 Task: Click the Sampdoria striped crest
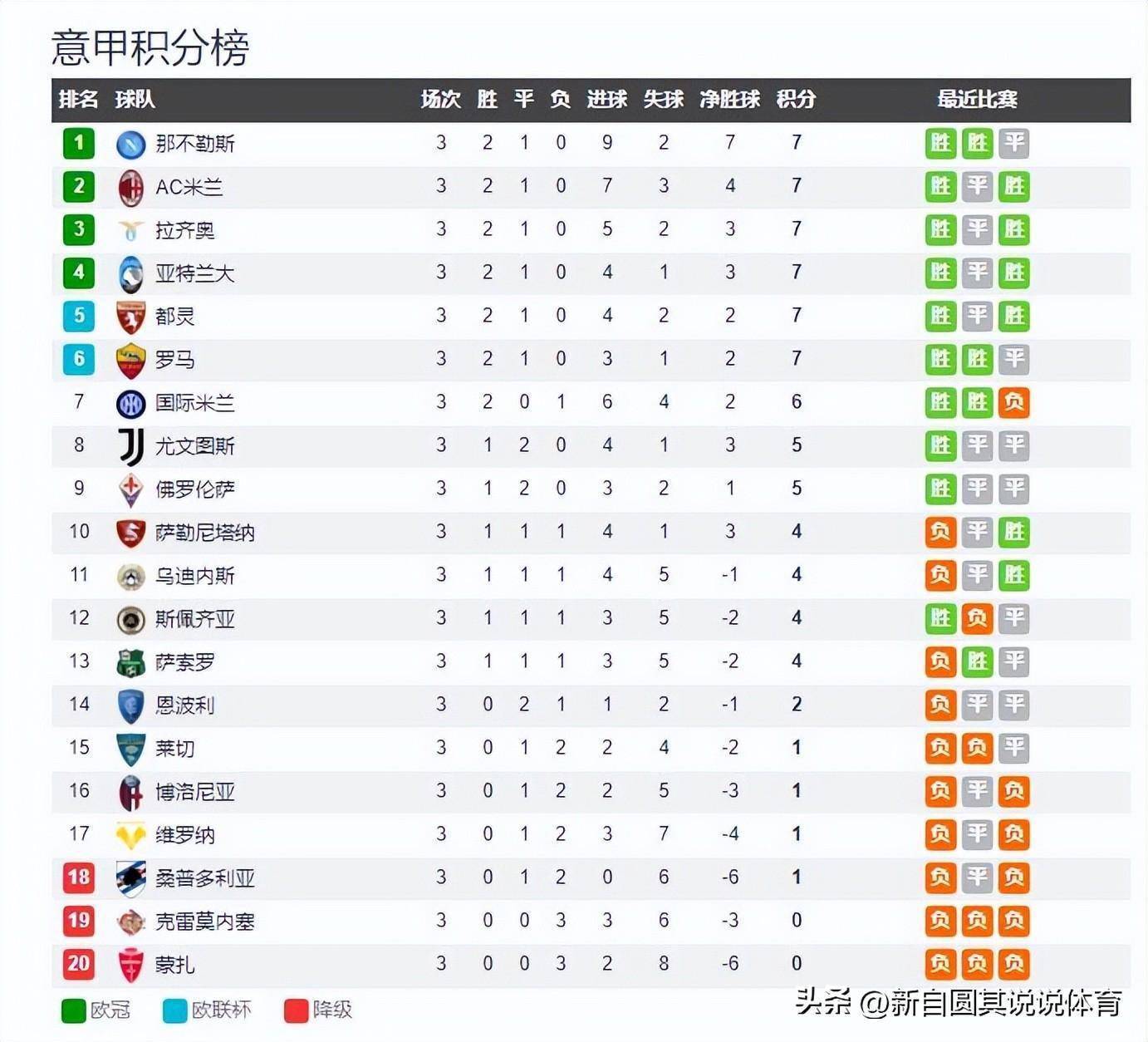(130, 878)
